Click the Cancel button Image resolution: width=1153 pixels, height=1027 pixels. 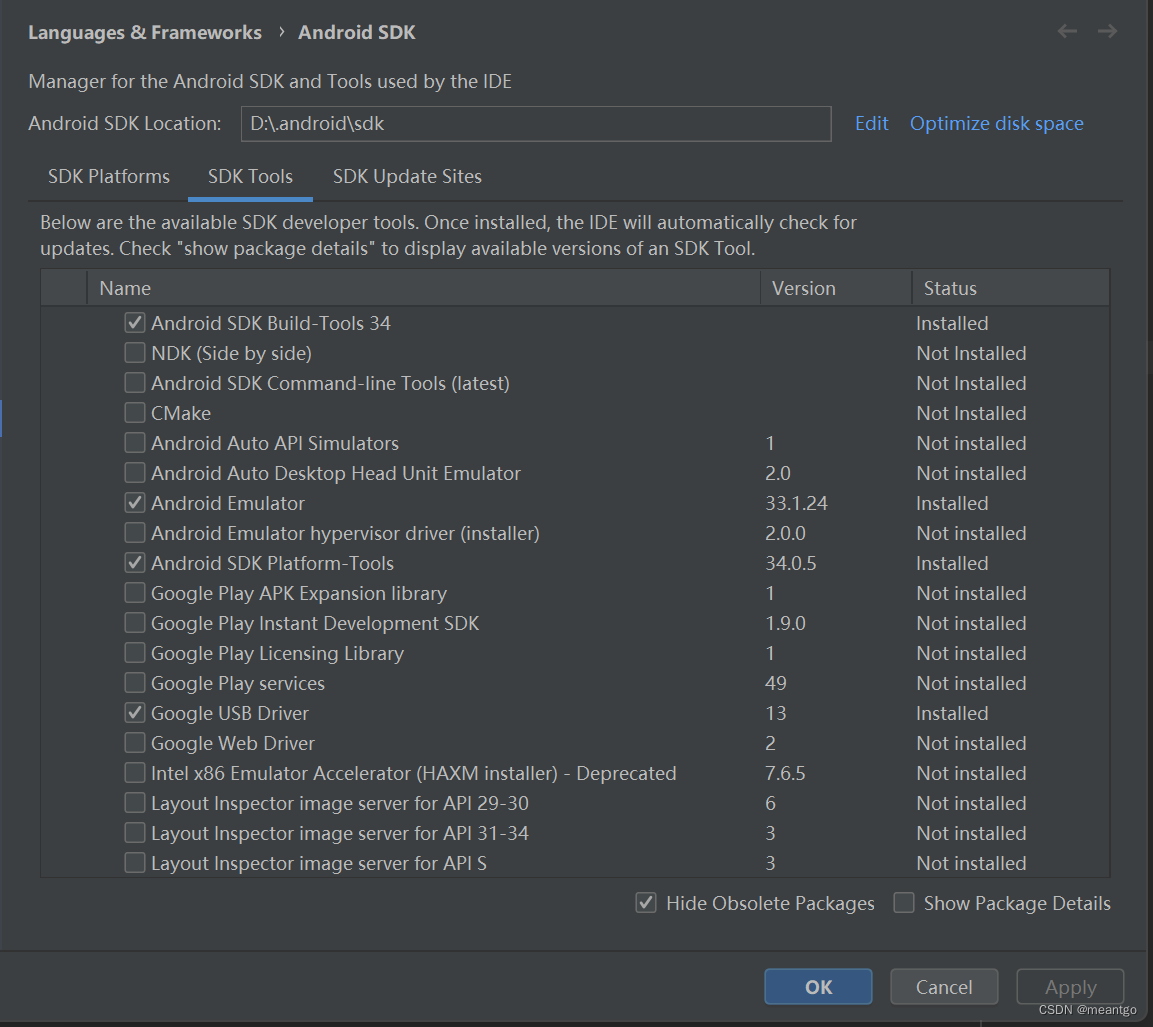pos(944,987)
